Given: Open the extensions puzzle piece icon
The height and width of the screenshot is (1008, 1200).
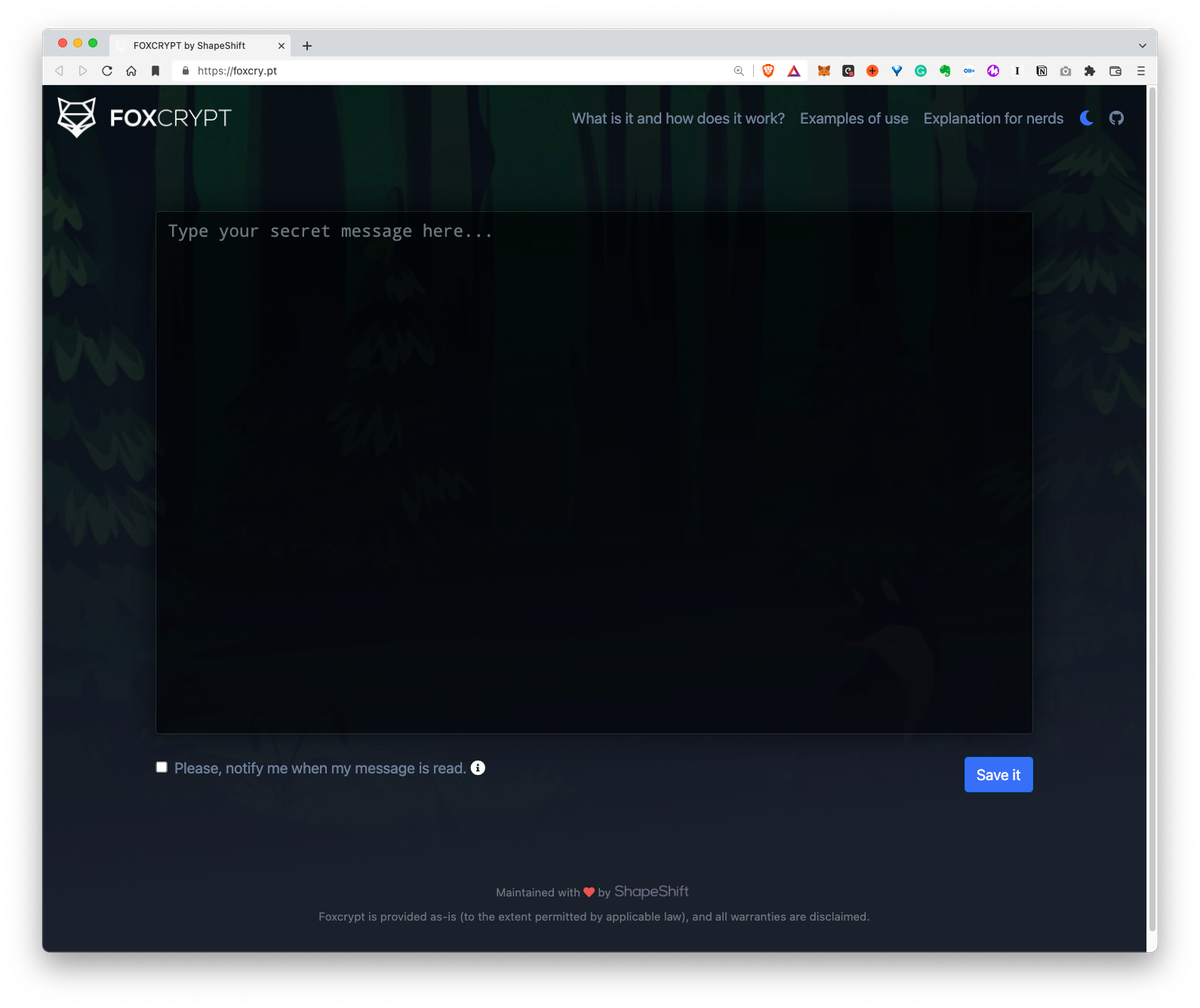Looking at the screenshot, I should 1089,70.
